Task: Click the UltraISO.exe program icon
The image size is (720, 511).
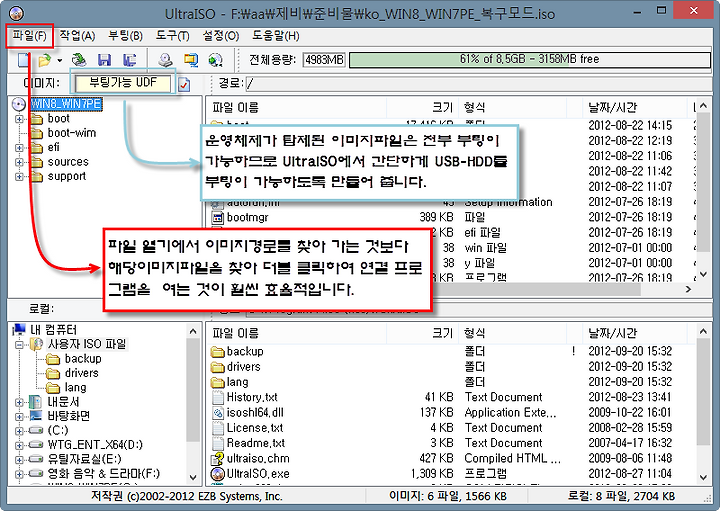Action: click(x=218, y=474)
